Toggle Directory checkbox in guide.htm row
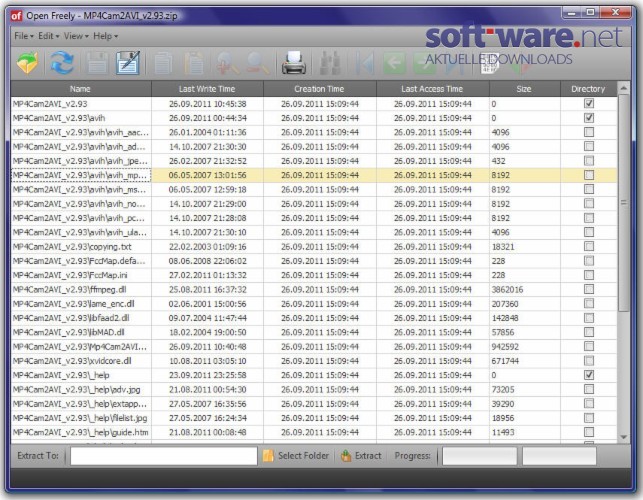The height and width of the screenshot is (500, 643). coord(589,432)
